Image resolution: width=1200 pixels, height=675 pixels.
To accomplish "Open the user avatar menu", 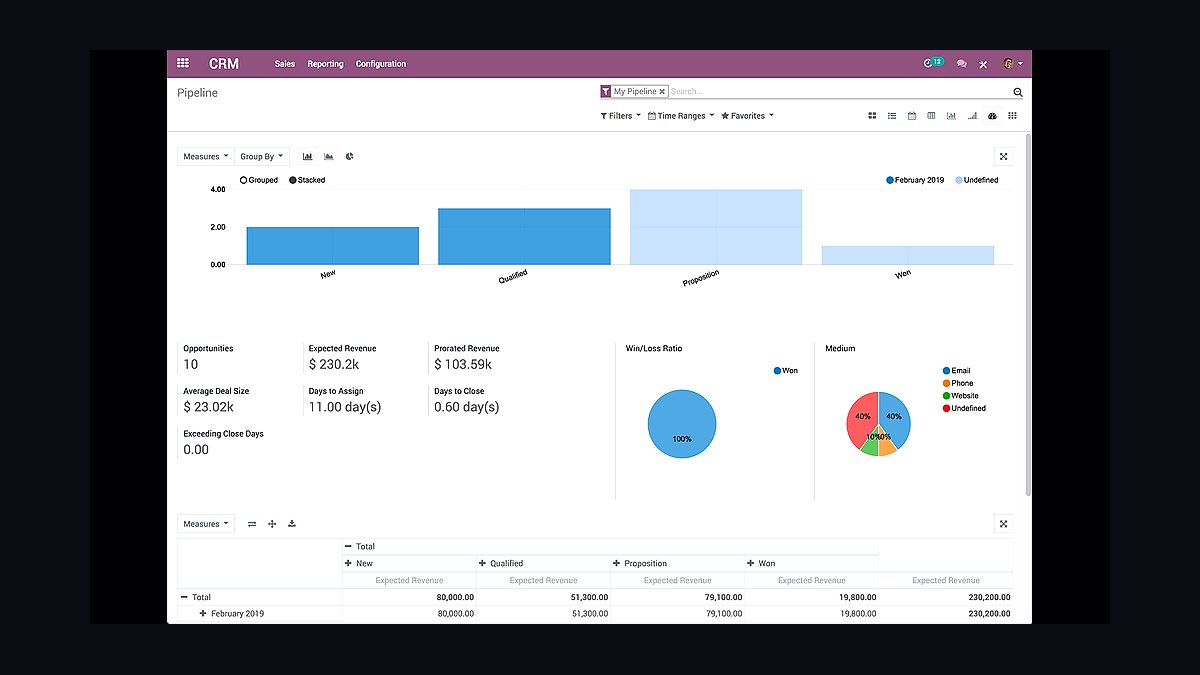I will [1012, 64].
